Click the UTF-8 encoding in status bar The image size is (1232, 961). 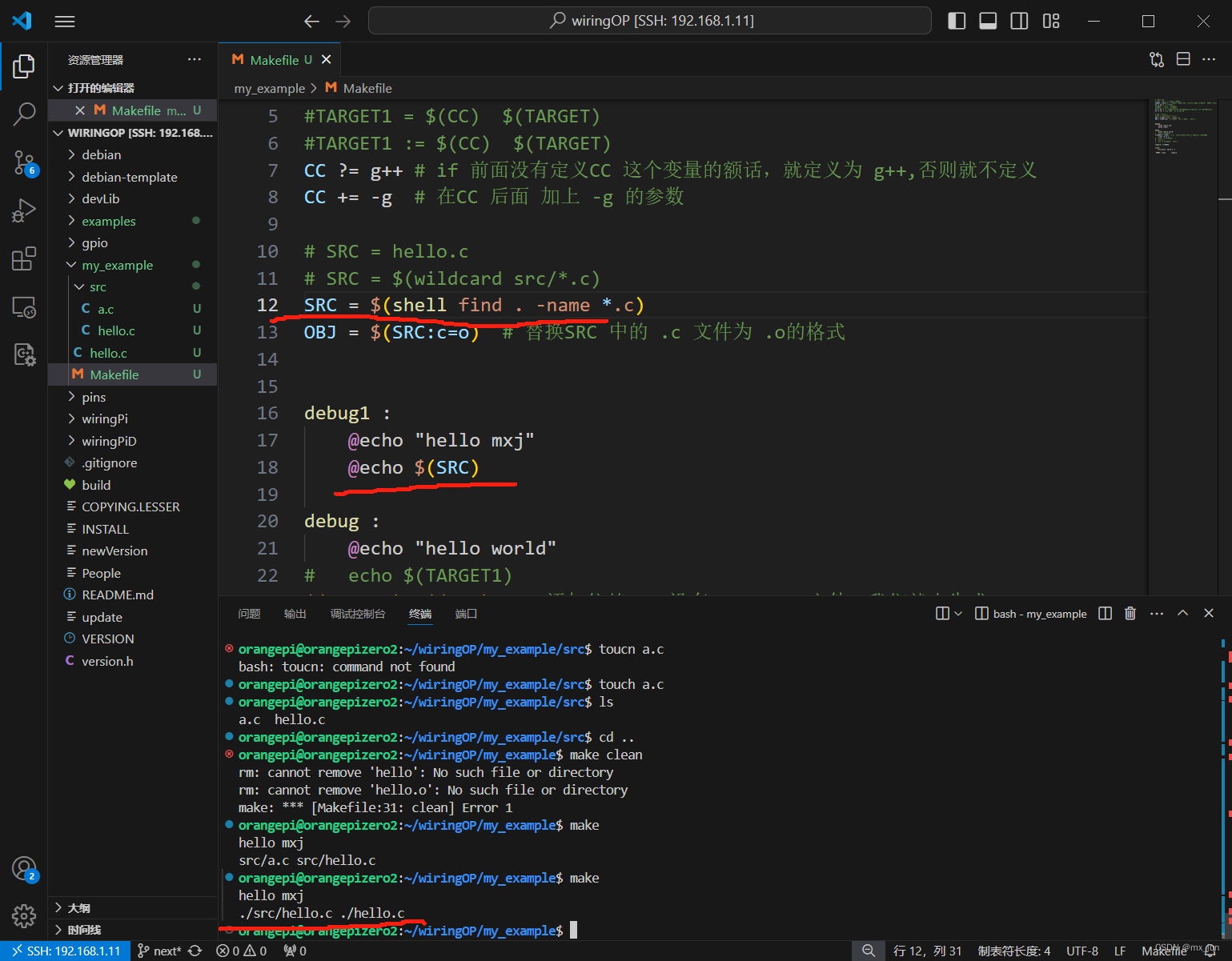tap(1082, 951)
